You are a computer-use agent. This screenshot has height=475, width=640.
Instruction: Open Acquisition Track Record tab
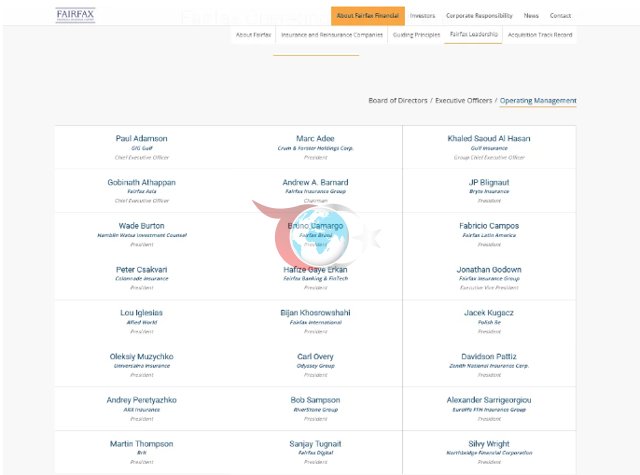540,35
